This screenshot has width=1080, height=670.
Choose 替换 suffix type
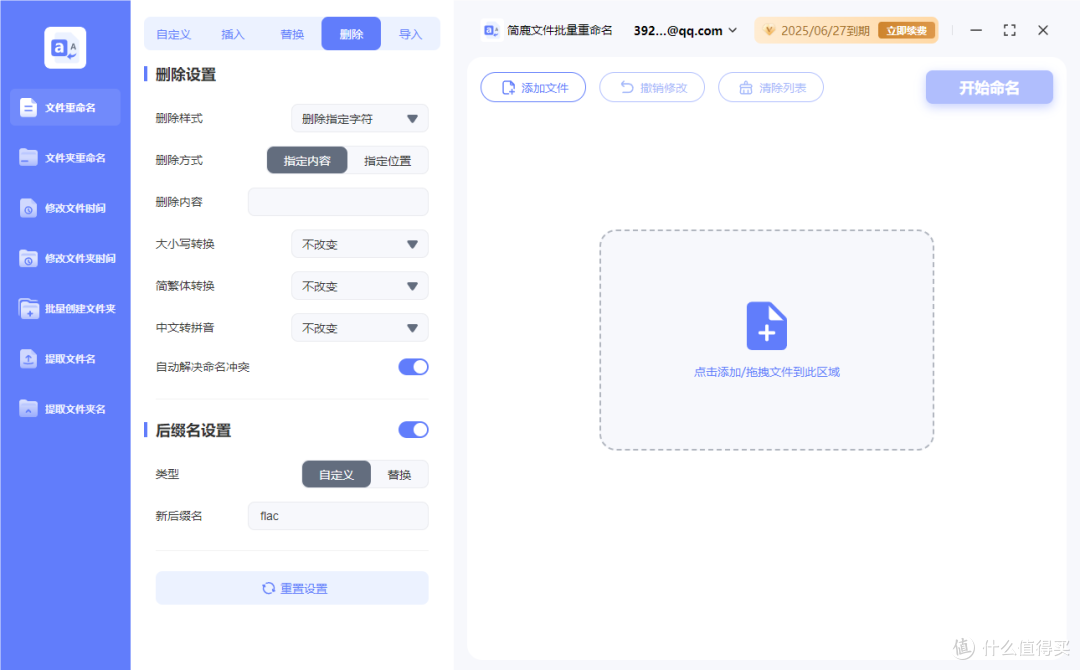coord(399,474)
